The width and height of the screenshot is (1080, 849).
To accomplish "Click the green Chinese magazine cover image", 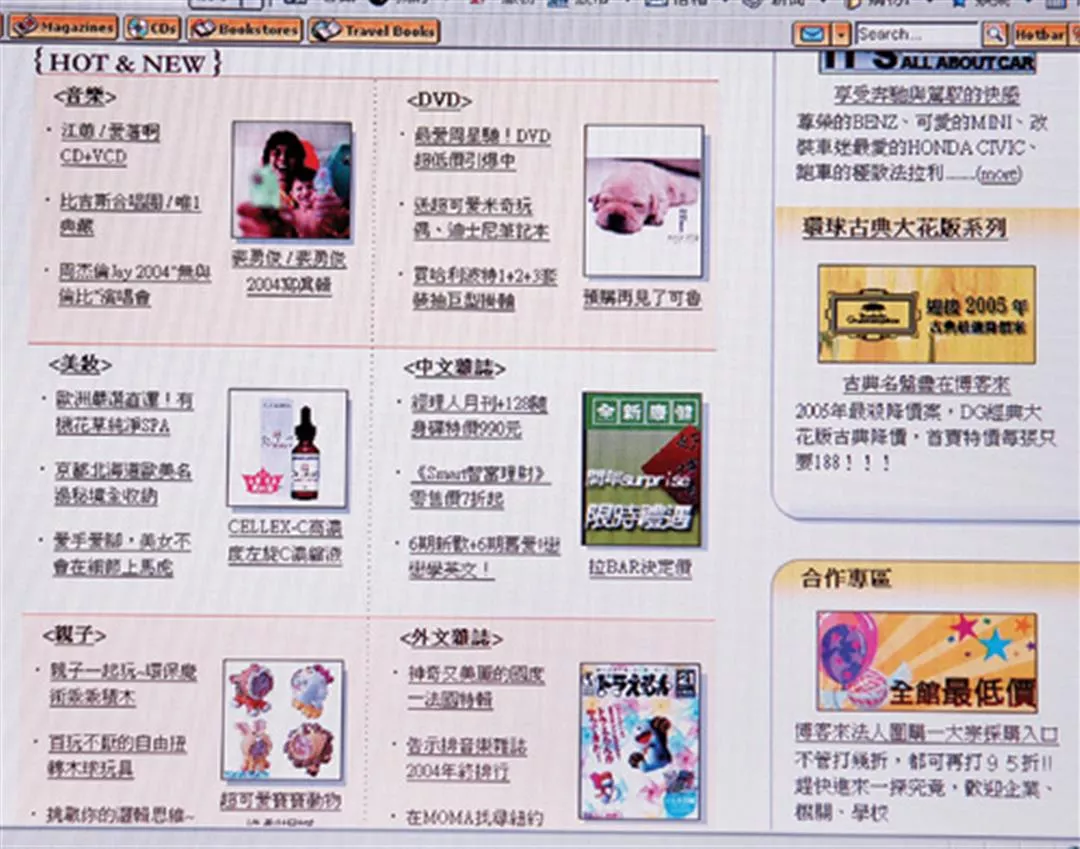I will point(642,469).
